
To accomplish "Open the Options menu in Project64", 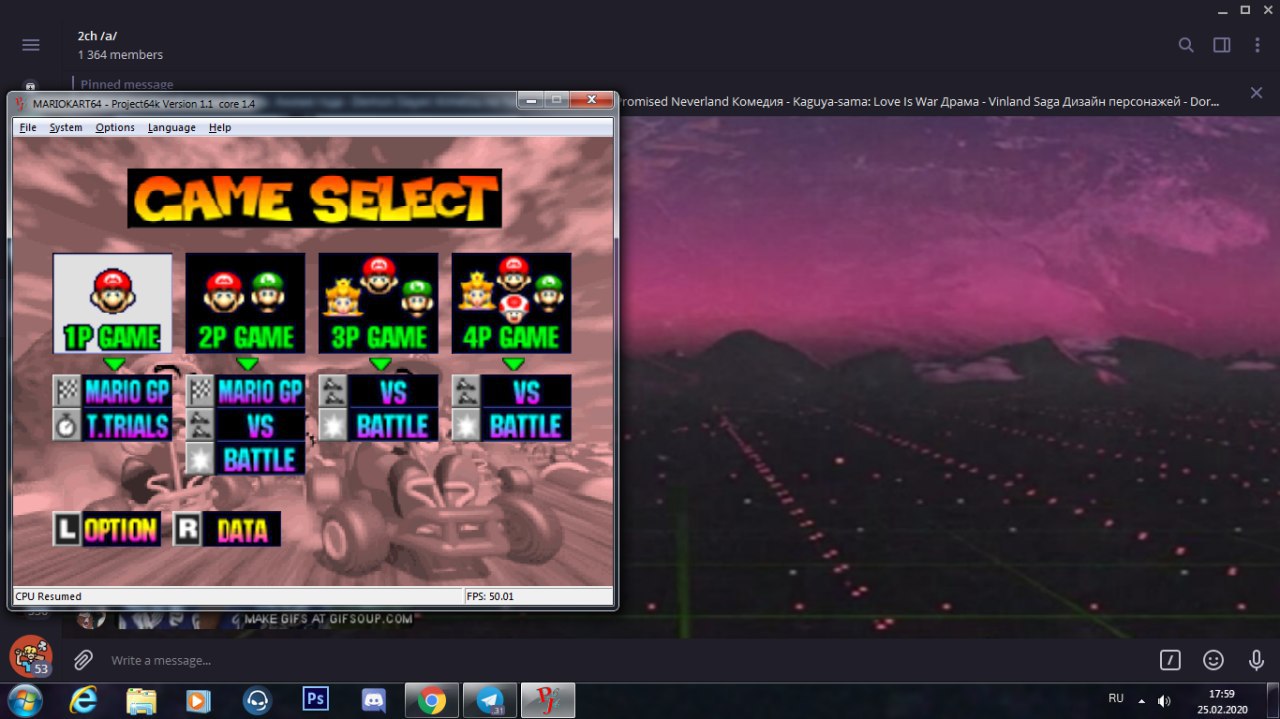I will 115,127.
